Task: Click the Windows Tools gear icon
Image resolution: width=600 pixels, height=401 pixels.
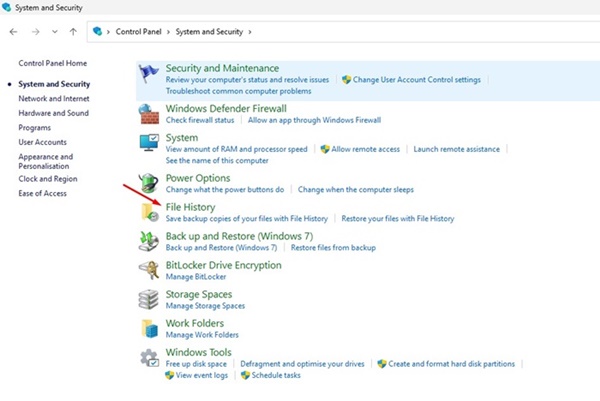Action: [149, 357]
